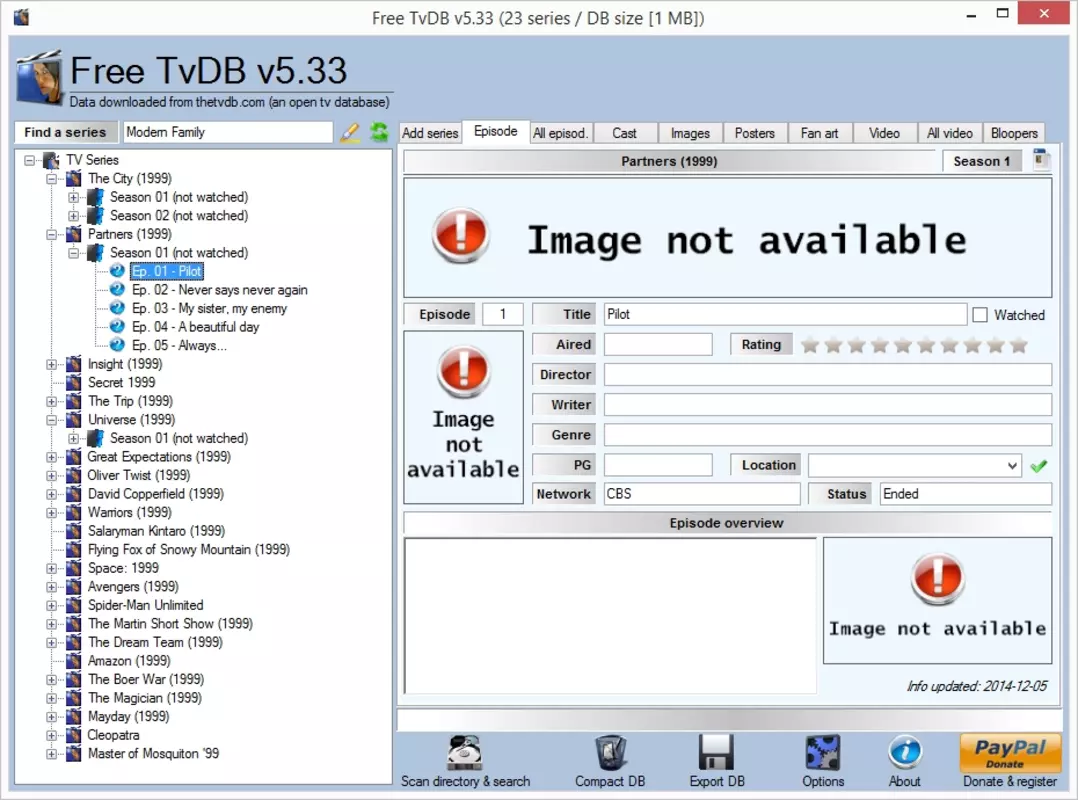Set rating to the fifth star
The image size is (1078, 800).
coord(903,345)
